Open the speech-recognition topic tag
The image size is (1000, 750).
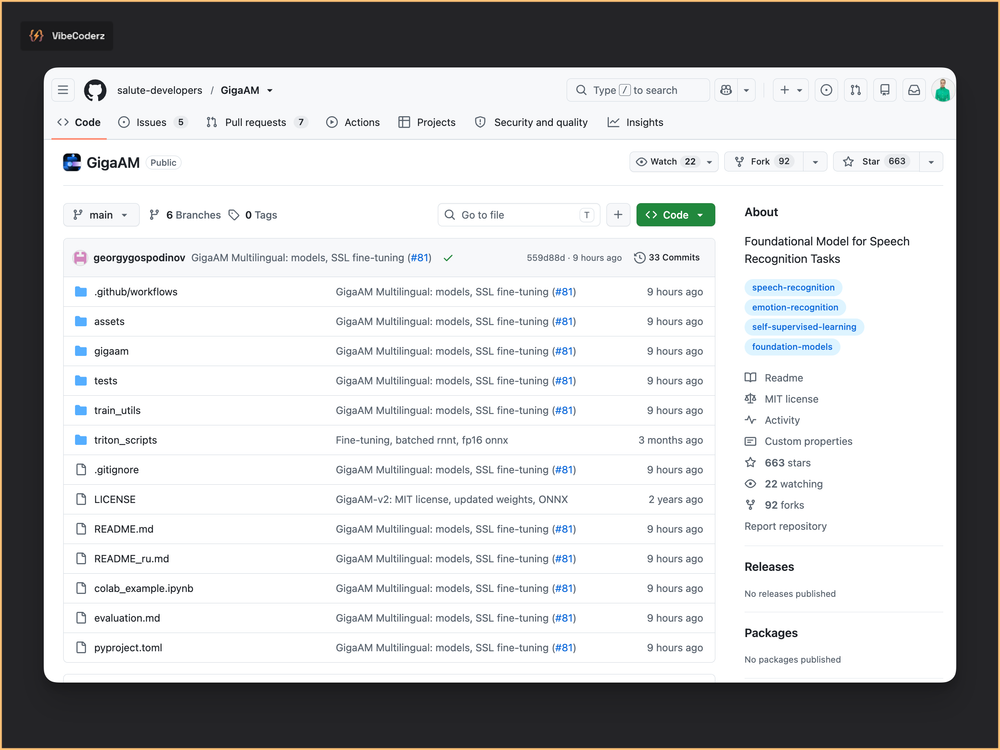coord(793,288)
